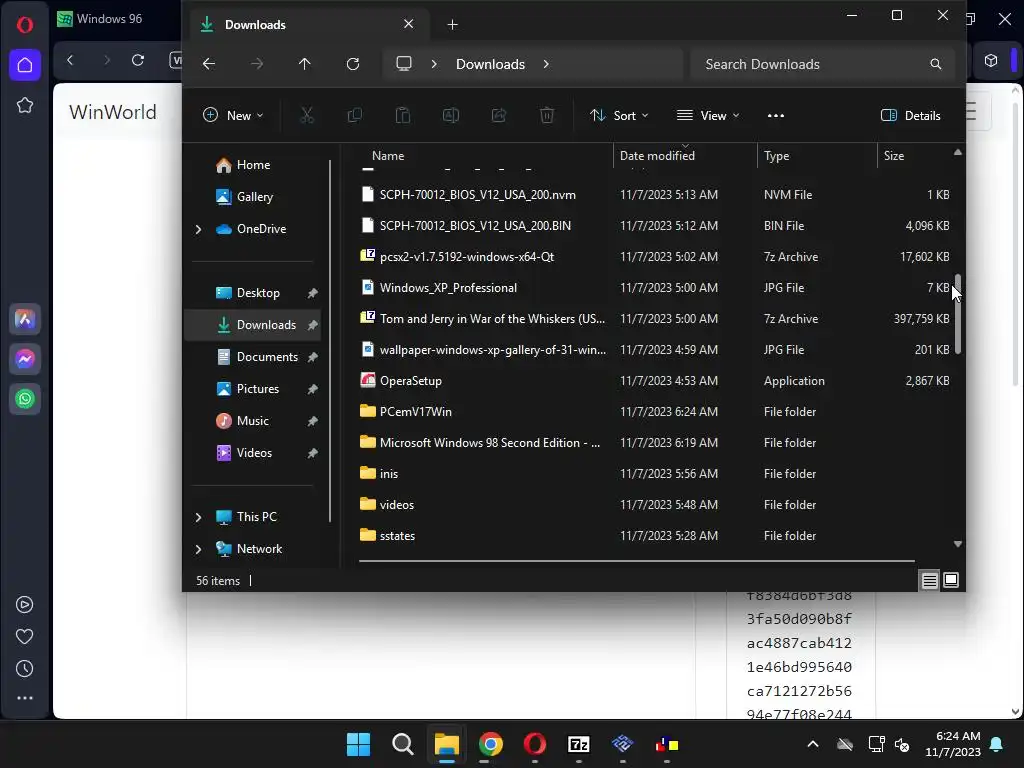The image size is (1024, 768).
Task: Add a new Explorer tab
Action: [x=453, y=25]
